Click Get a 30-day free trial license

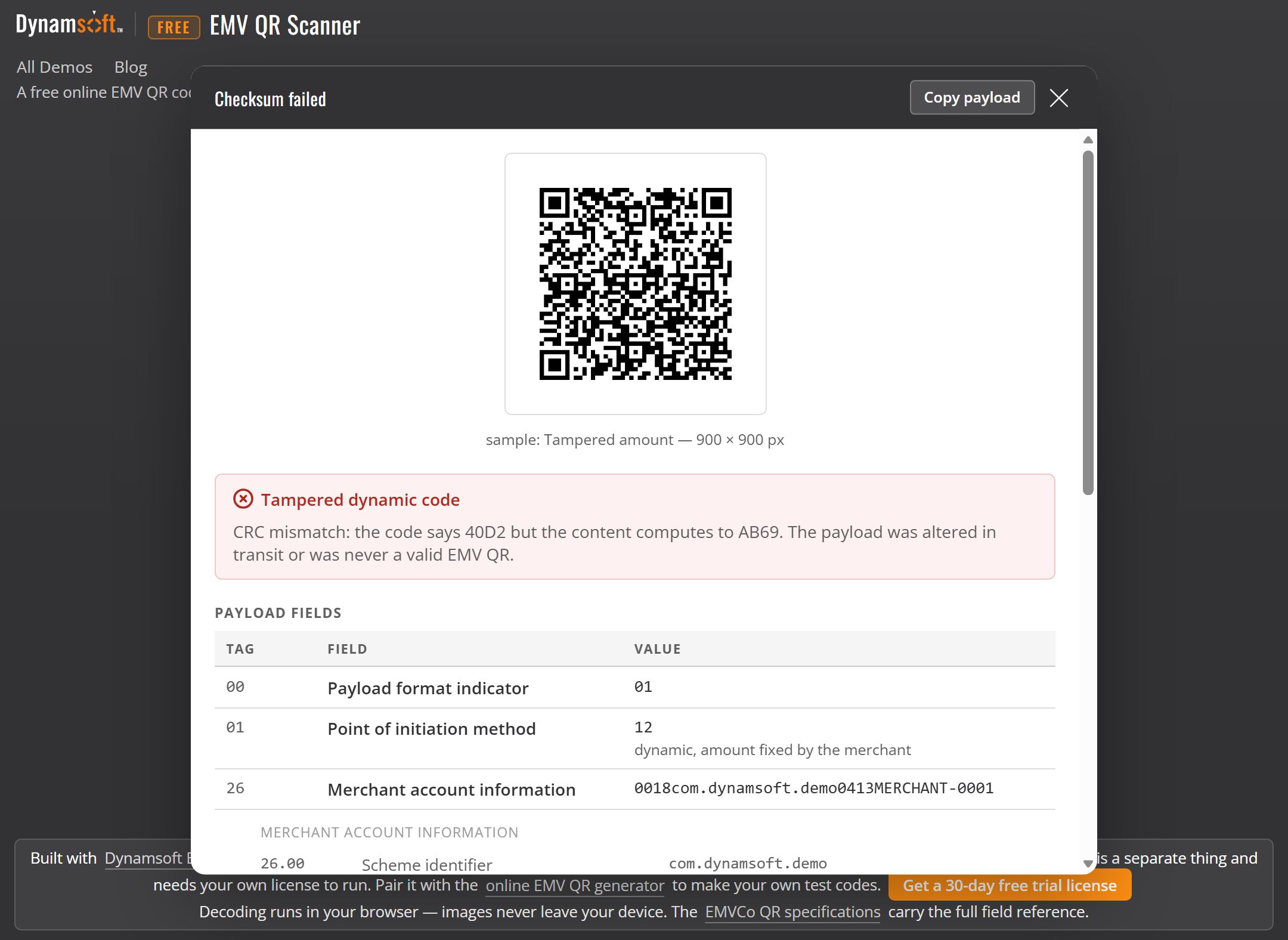[1010, 885]
